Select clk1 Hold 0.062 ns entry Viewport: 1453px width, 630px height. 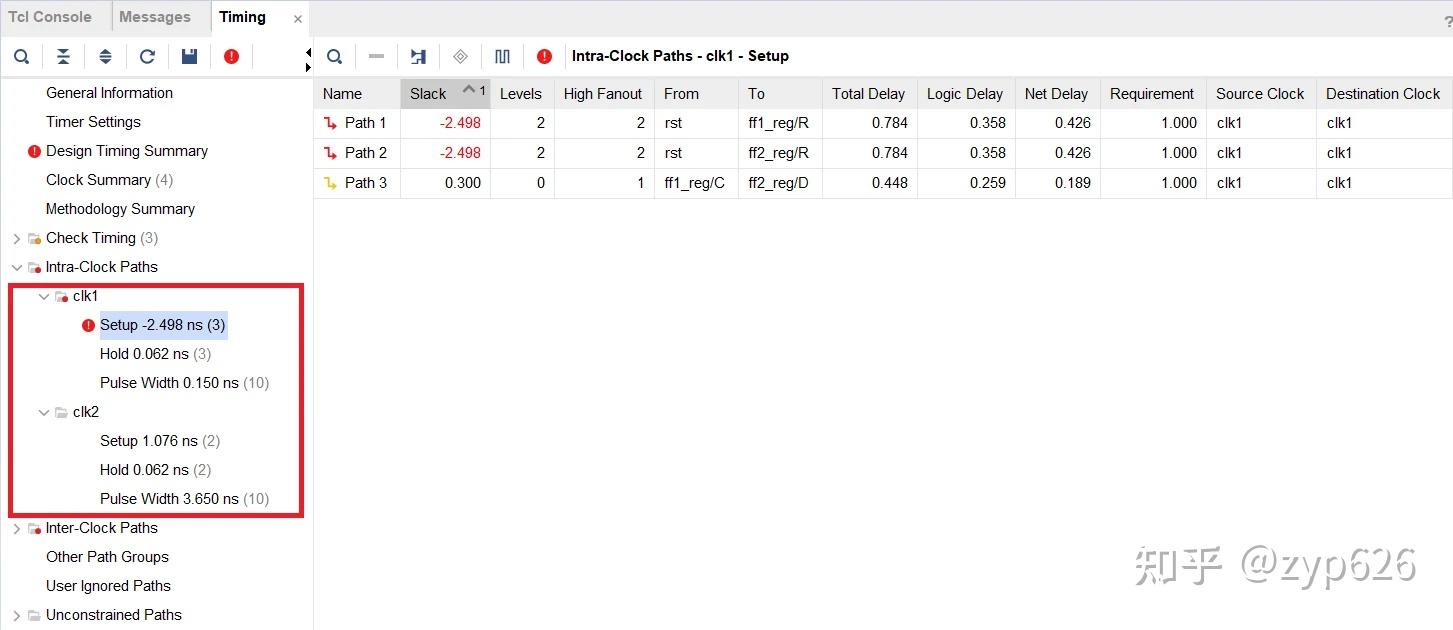pos(155,354)
